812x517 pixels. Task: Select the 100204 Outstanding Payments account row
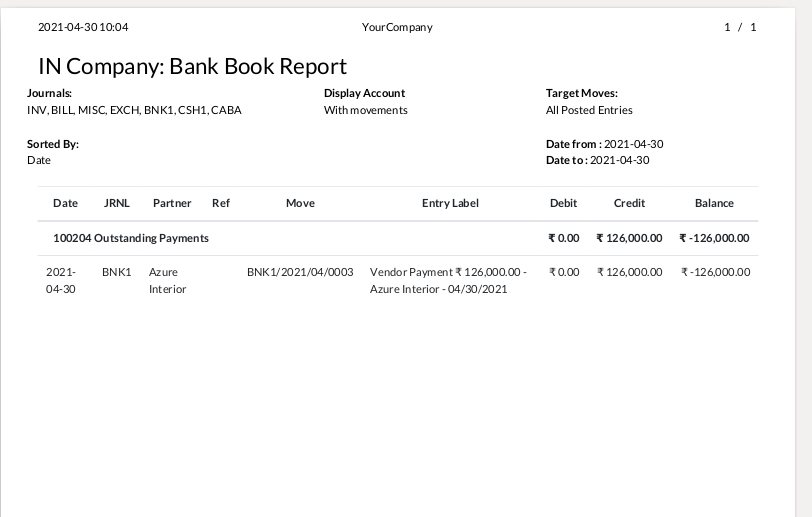pos(131,238)
